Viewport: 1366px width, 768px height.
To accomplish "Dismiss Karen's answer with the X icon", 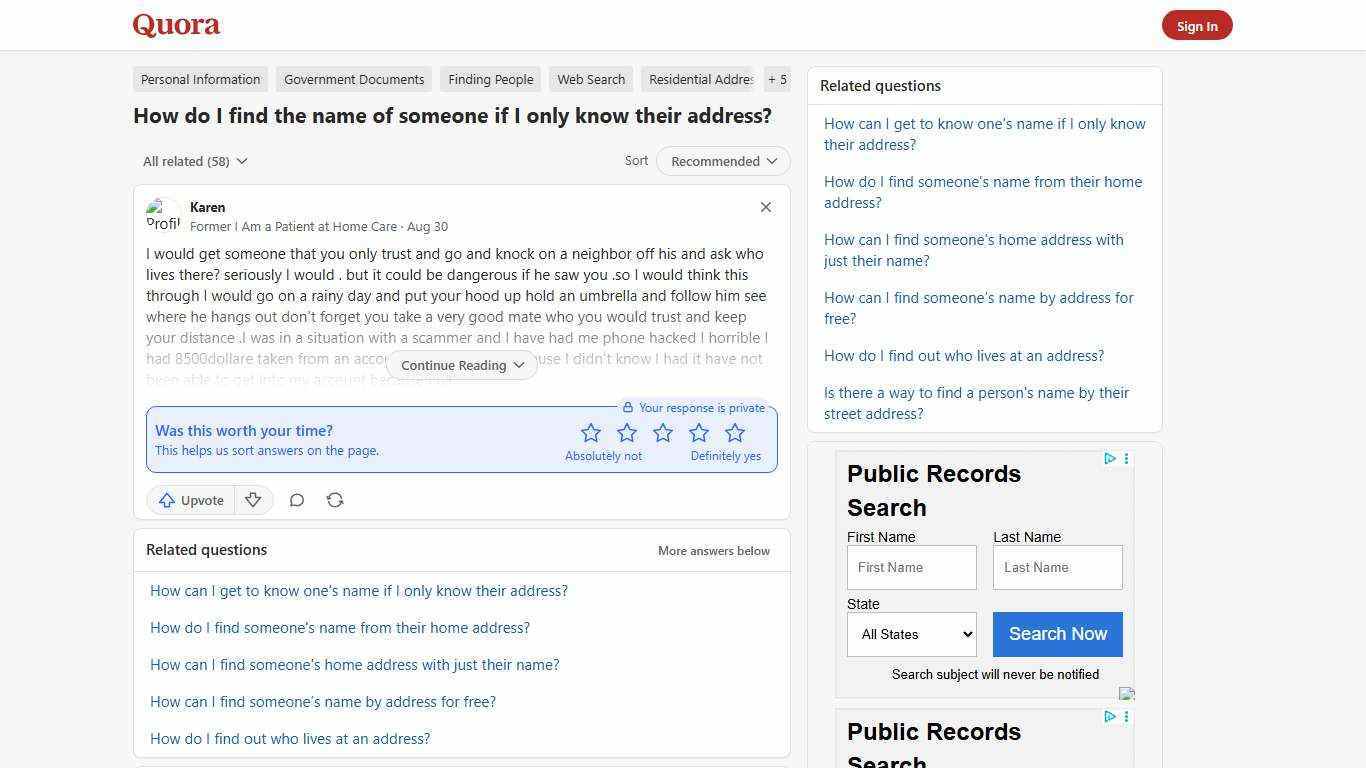I will click(x=765, y=207).
